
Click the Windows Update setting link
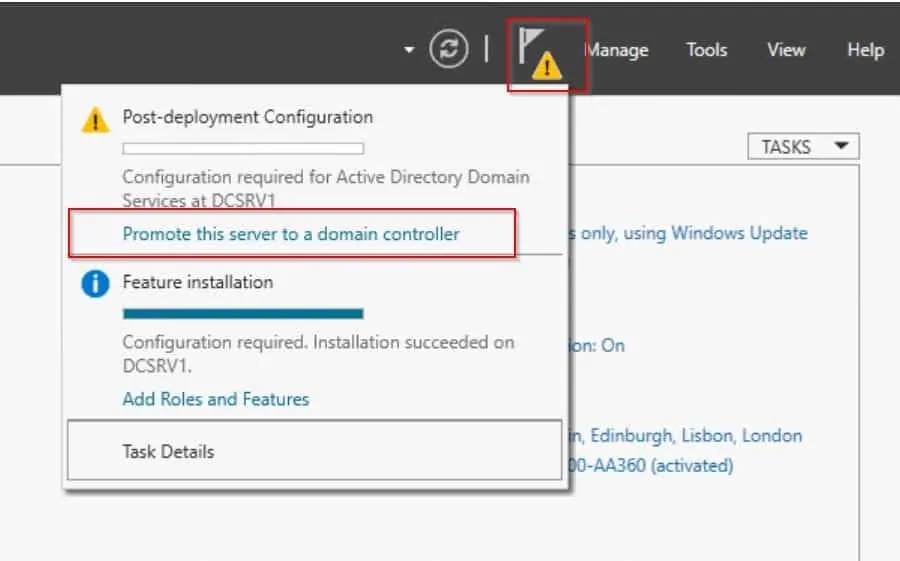click(688, 233)
